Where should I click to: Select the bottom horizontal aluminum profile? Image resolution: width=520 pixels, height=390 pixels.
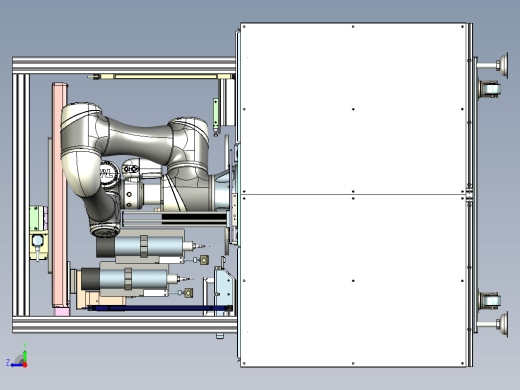point(124,325)
